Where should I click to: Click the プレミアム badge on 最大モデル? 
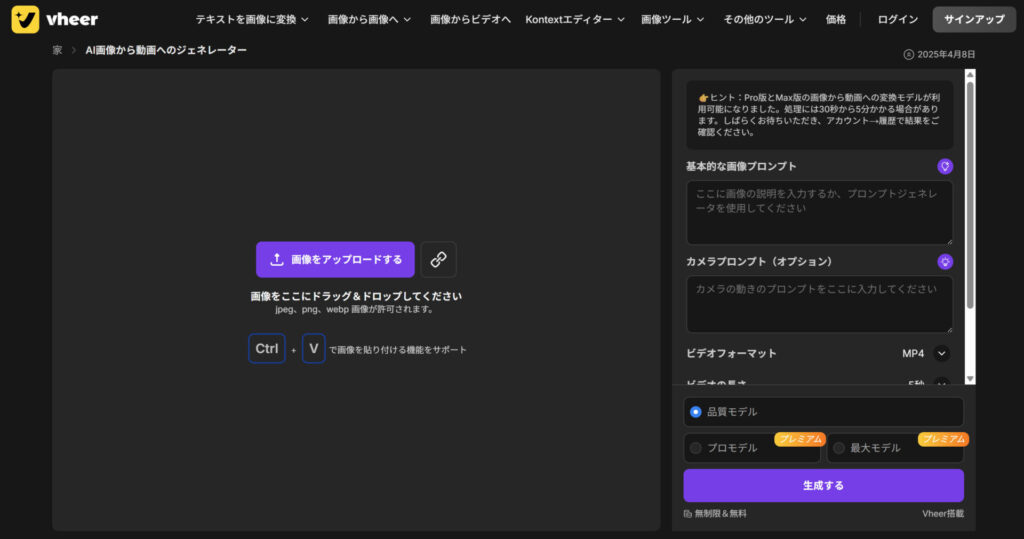coord(943,439)
